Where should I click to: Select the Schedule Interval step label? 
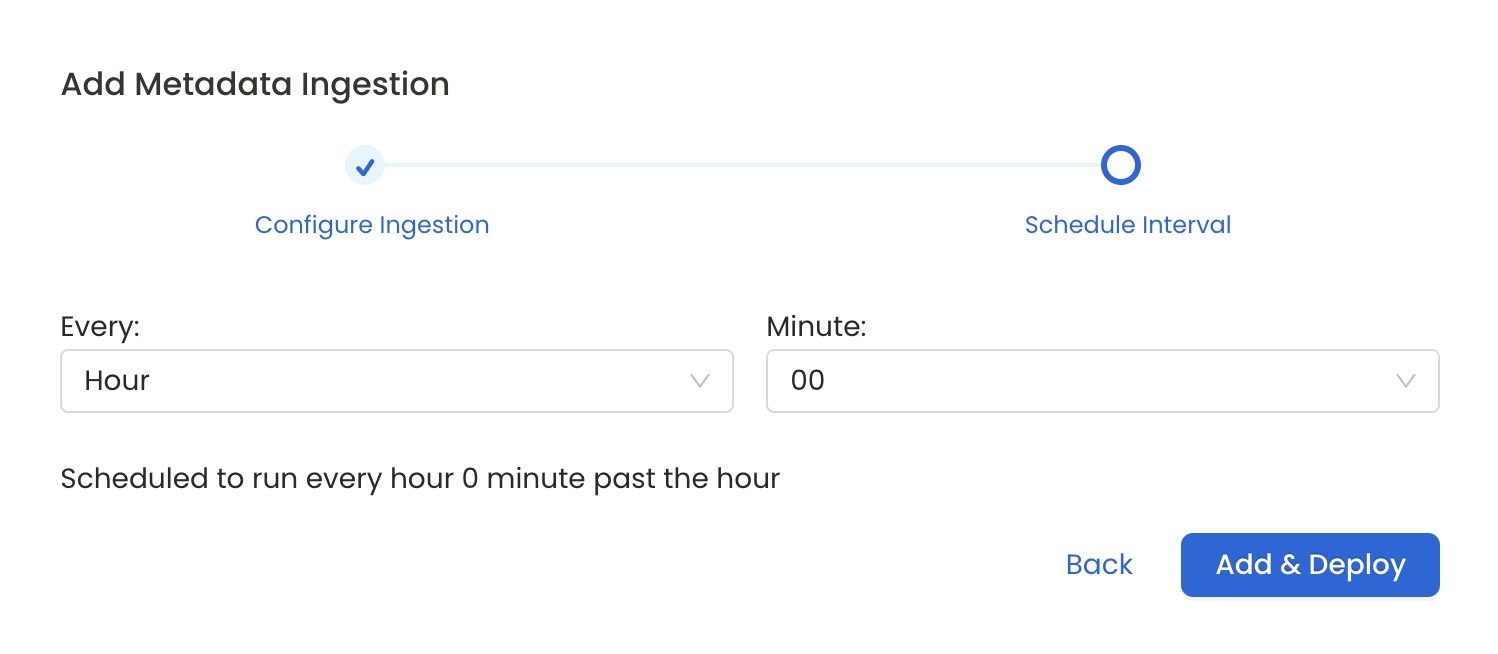pos(1127,224)
